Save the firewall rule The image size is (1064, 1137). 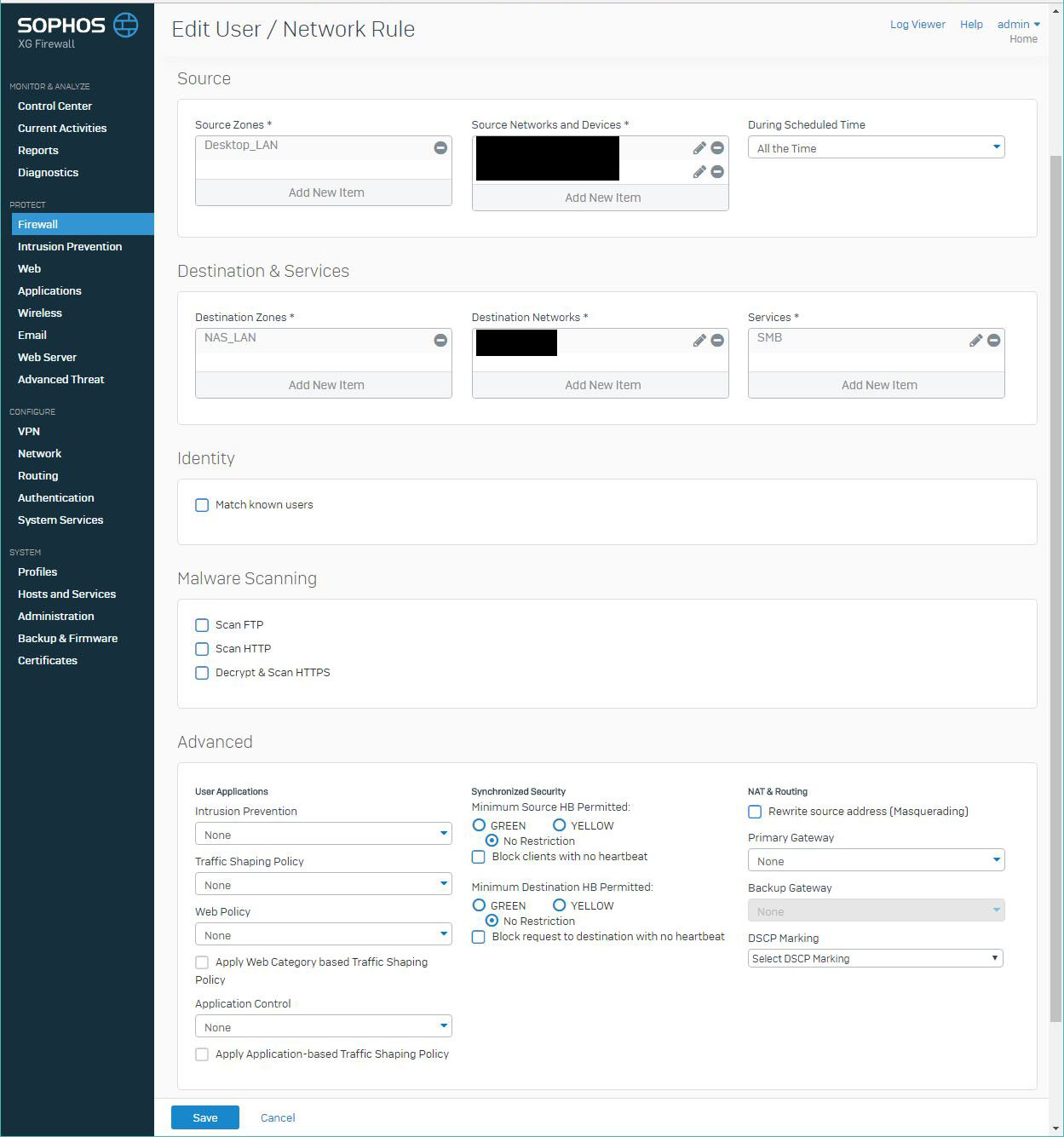(205, 1117)
